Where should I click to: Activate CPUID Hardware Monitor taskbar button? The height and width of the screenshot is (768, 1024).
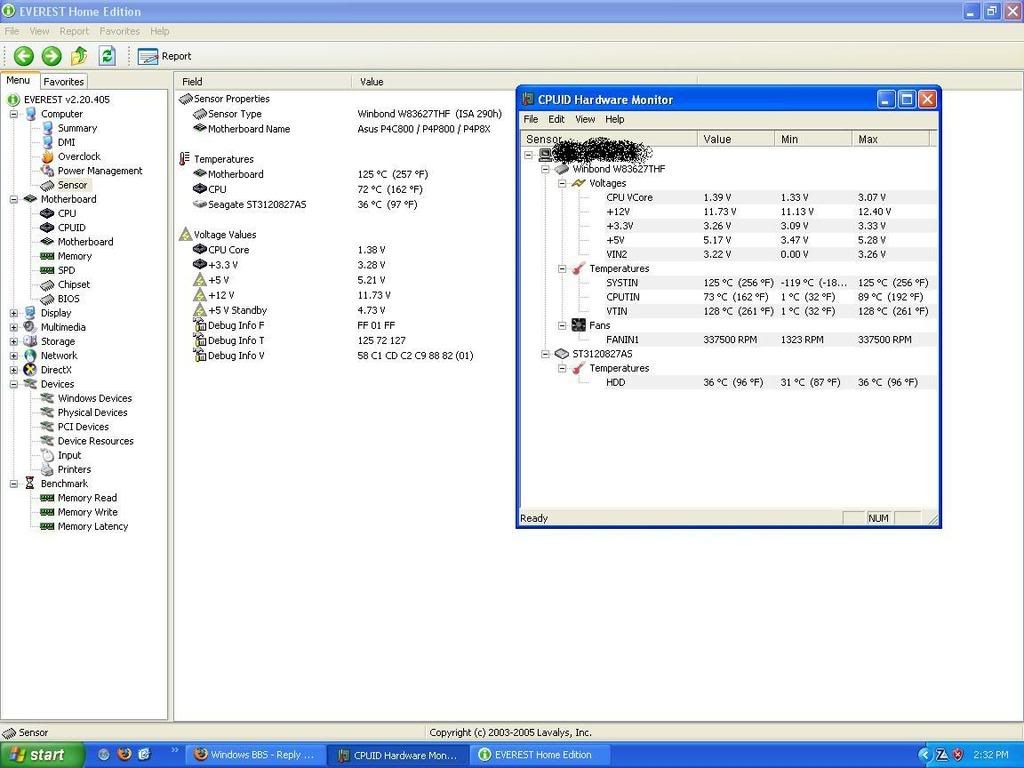398,755
